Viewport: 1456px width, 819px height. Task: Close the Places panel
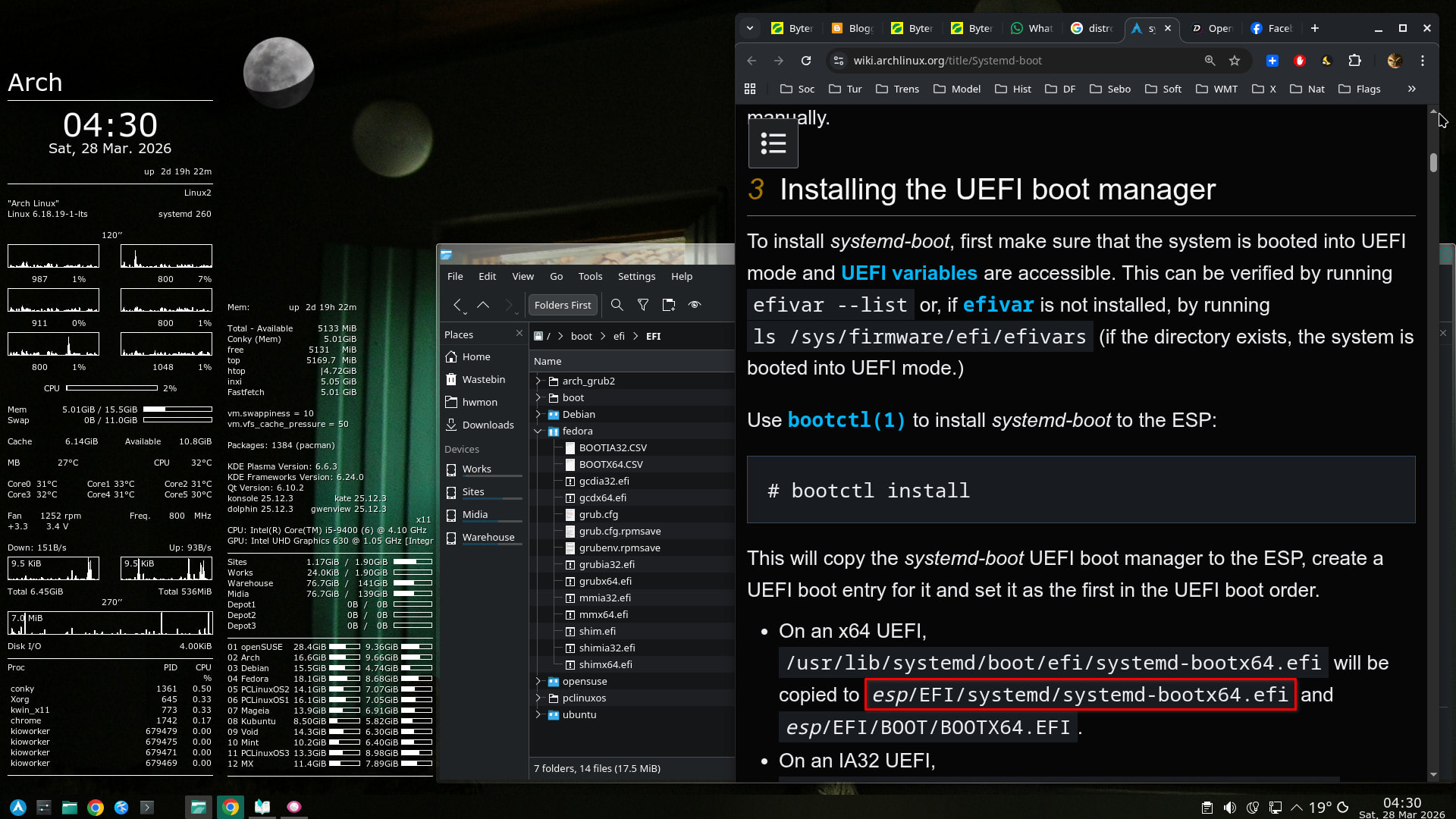point(519,334)
